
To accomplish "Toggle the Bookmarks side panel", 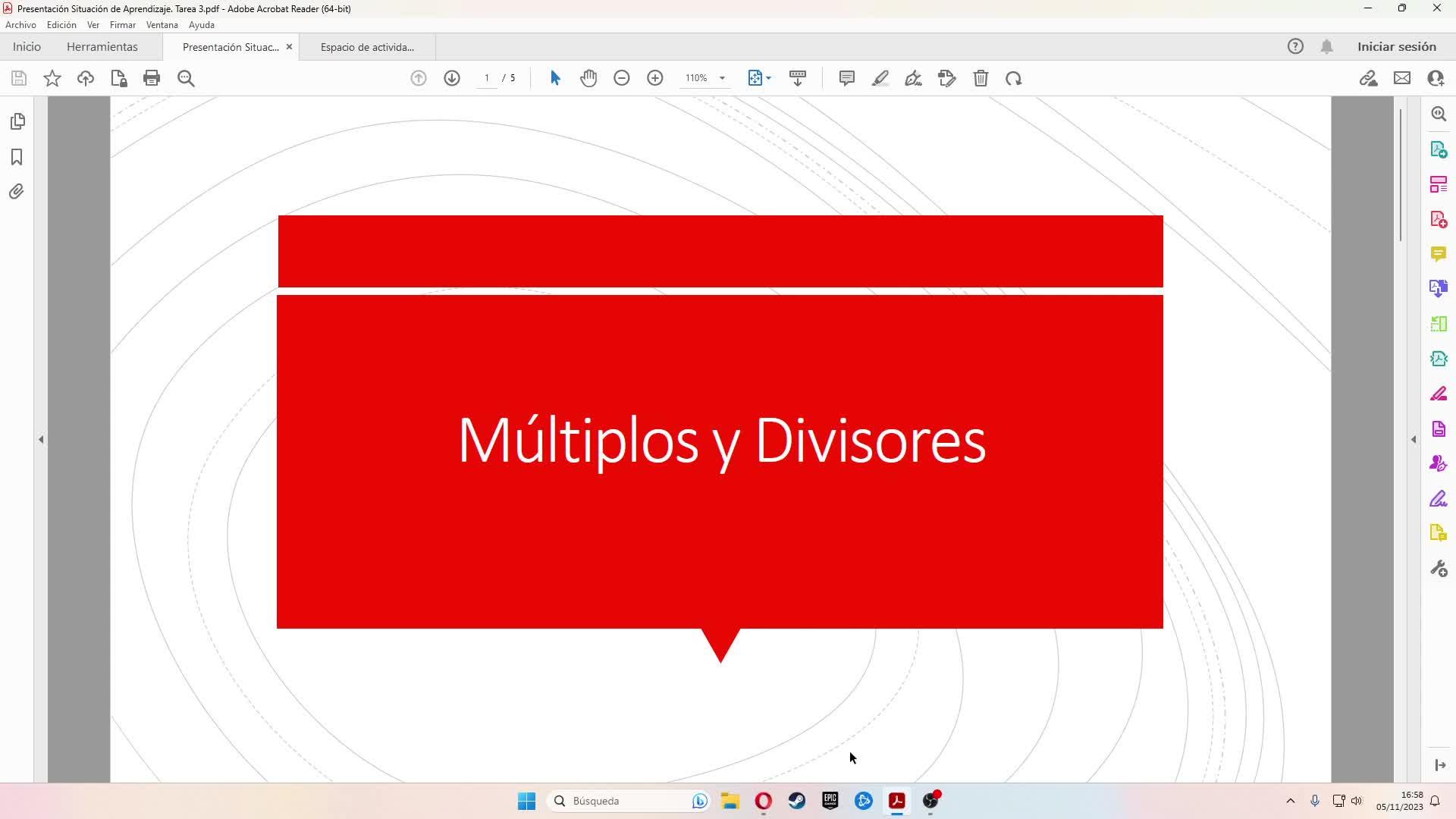I will [x=17, y=157].
